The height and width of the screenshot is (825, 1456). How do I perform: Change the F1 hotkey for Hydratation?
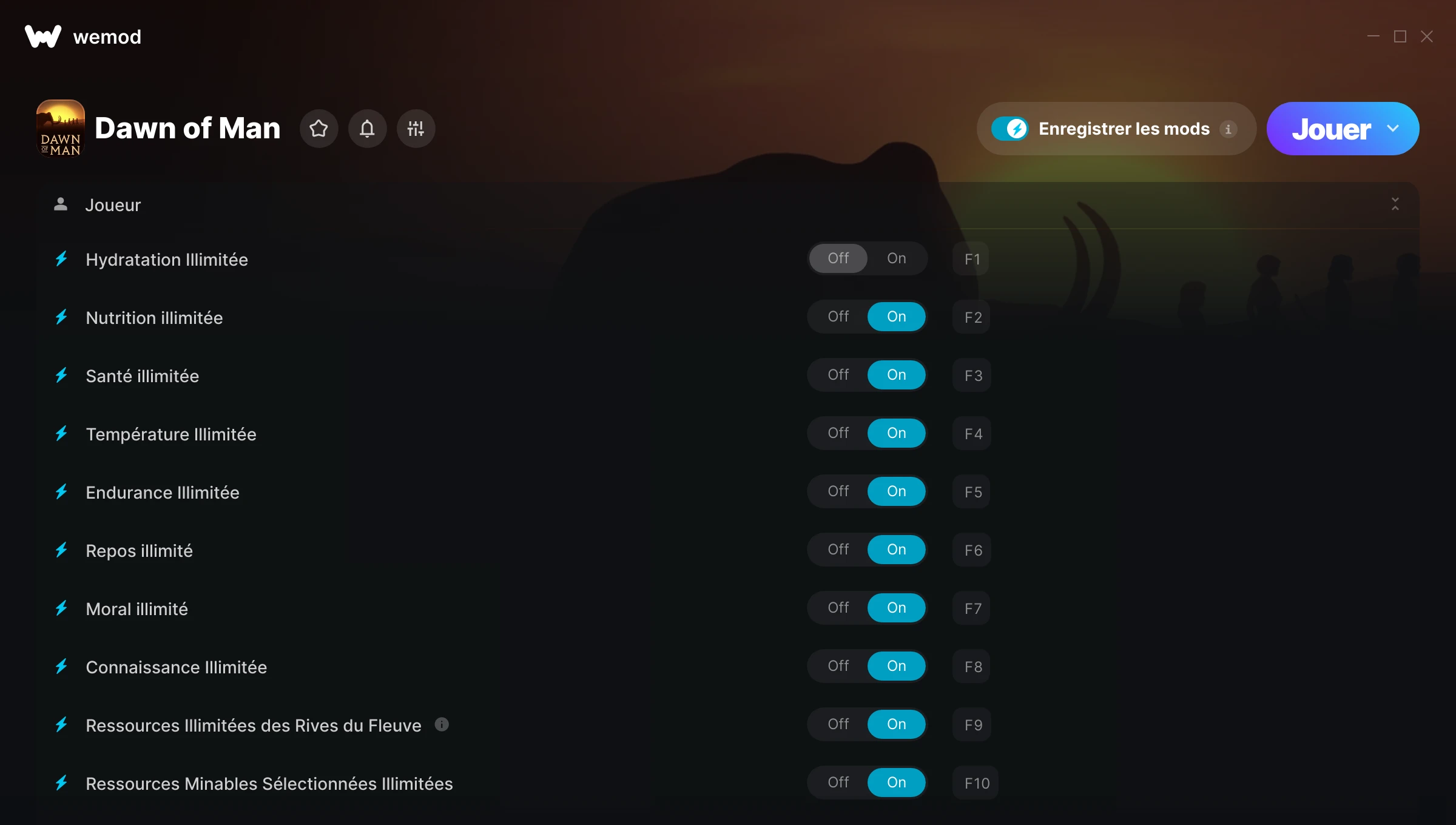pos(972,259)
